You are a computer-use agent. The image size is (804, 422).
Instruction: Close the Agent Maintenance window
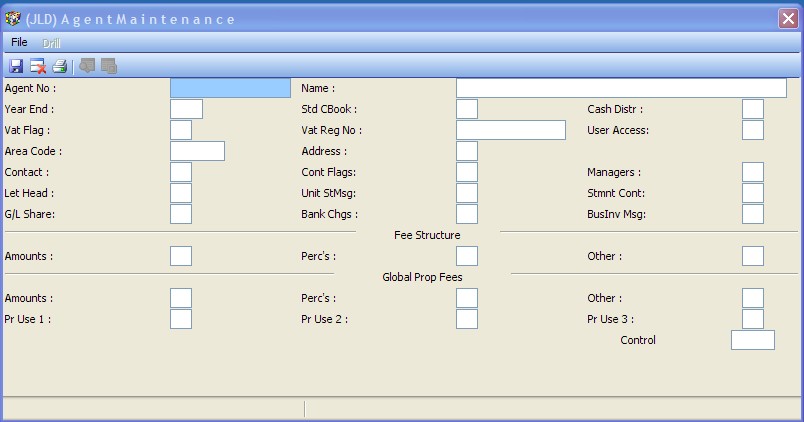(x=787, y=18)
